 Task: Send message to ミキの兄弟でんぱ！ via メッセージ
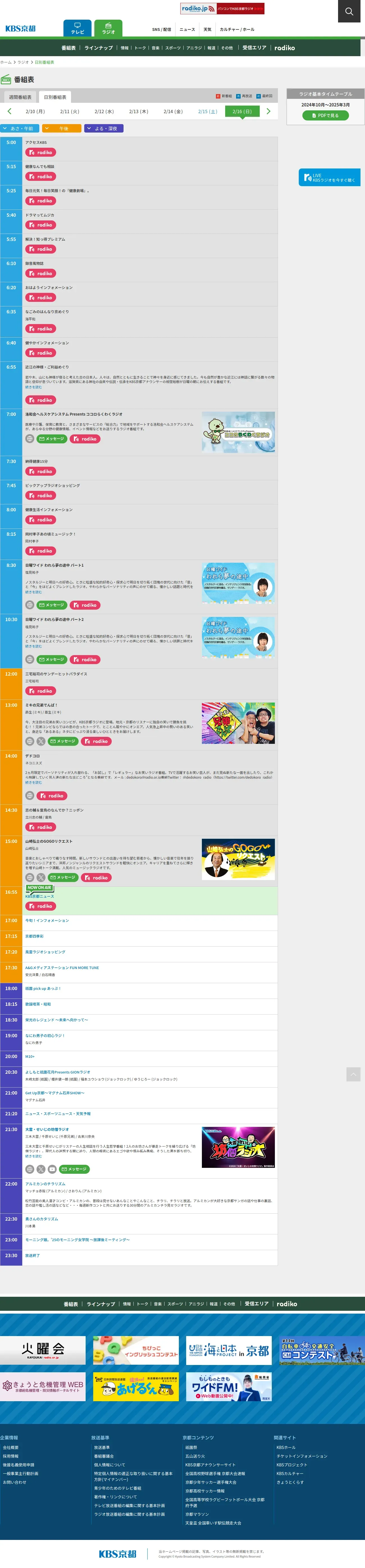point(63,741)
